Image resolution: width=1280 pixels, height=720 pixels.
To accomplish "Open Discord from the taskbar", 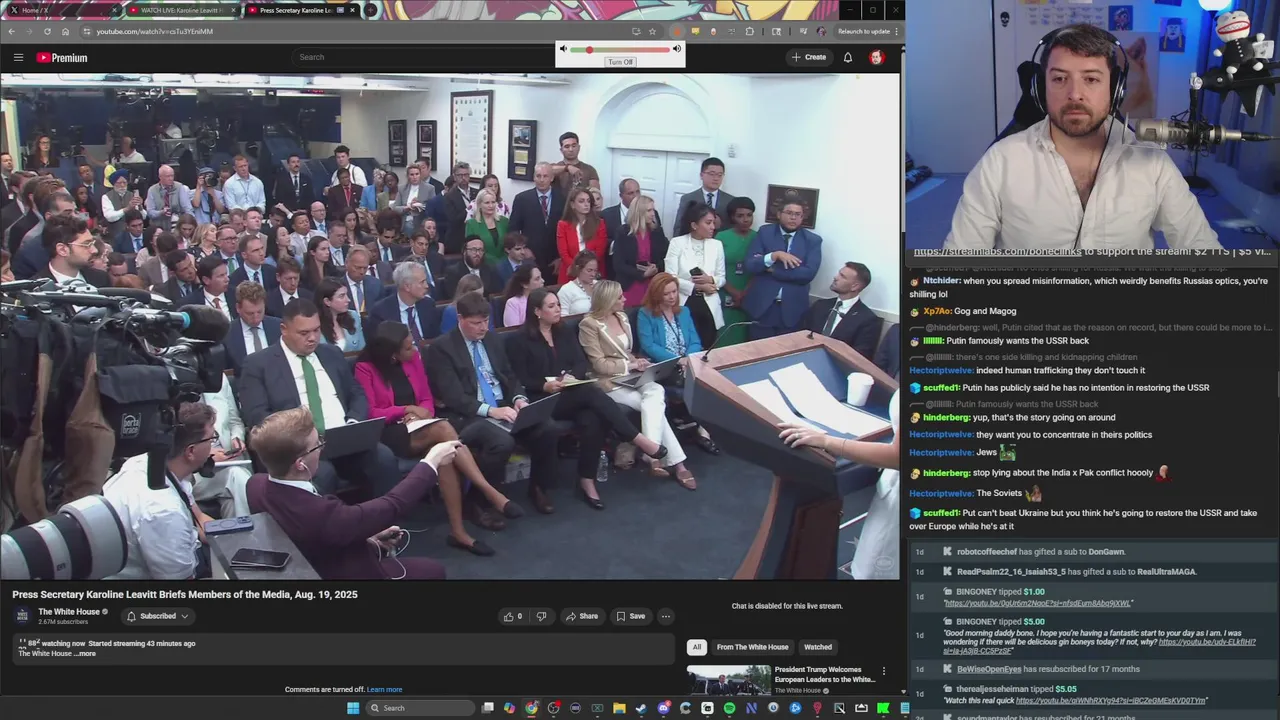I will point(664,708).
